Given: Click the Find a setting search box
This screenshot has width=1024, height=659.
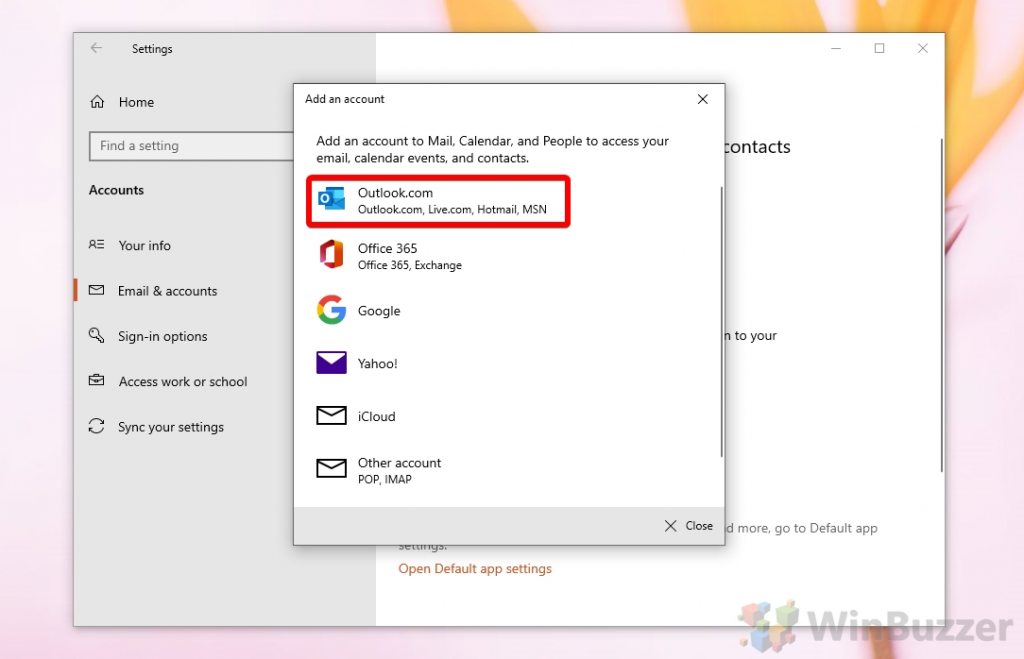Looking at the screenshot, I should point(190,146).
